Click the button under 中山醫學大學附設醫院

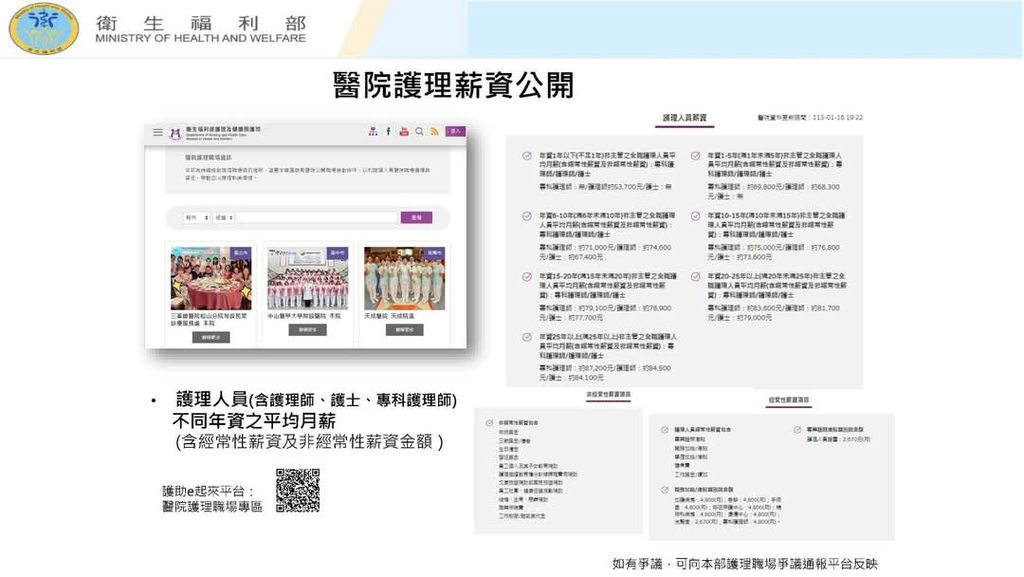coord(308,329)
